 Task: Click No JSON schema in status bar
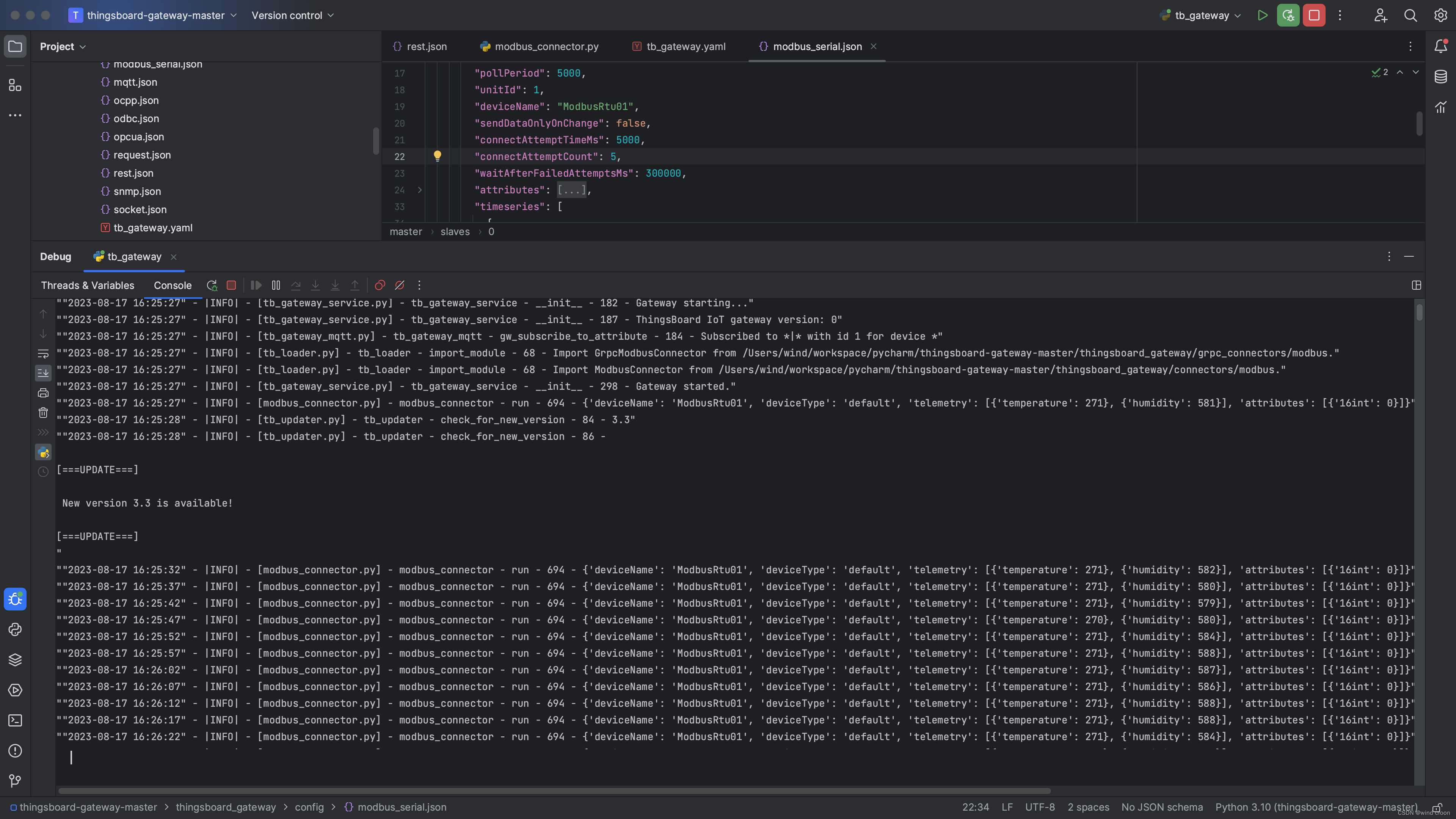(x=1161, y=807)
